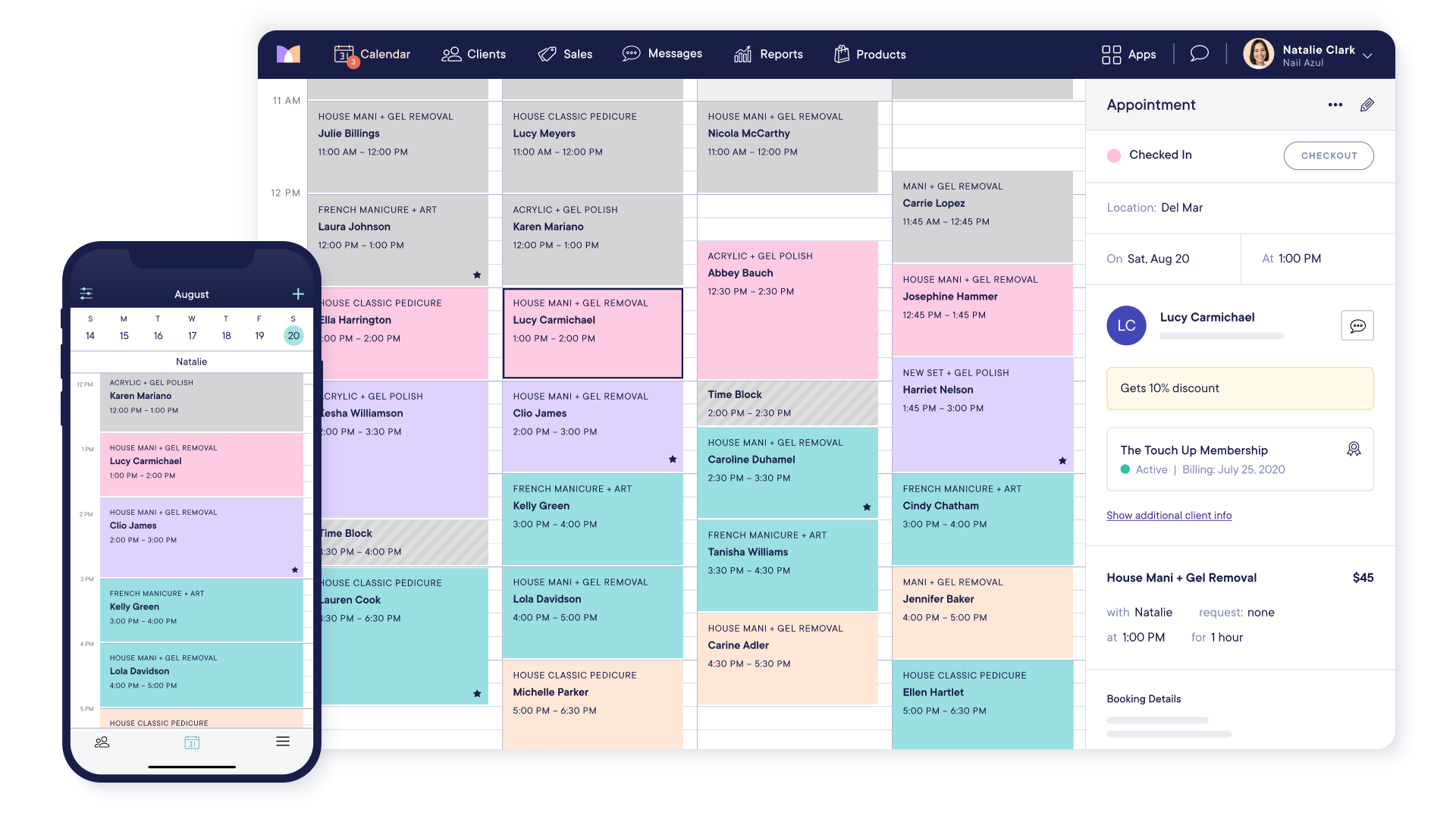
Task: Edit appointment with the pencil icon
Action: click(1367, 105)
